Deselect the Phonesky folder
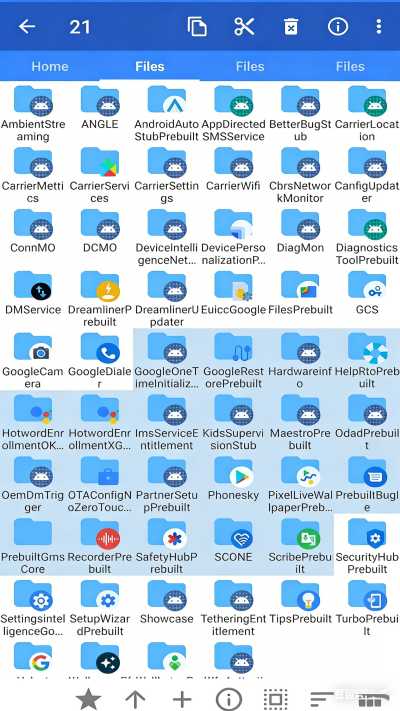 (x=233, y=483)
